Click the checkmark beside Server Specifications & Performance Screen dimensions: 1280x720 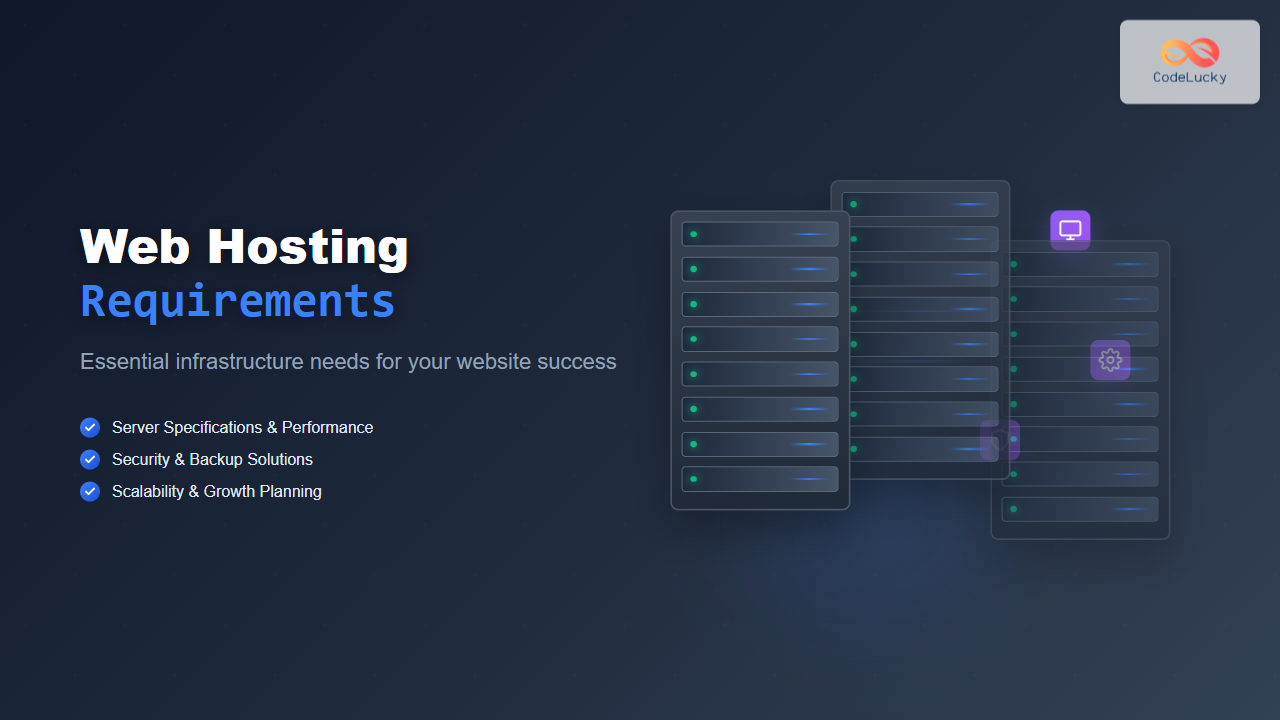(x=90, y=428)
